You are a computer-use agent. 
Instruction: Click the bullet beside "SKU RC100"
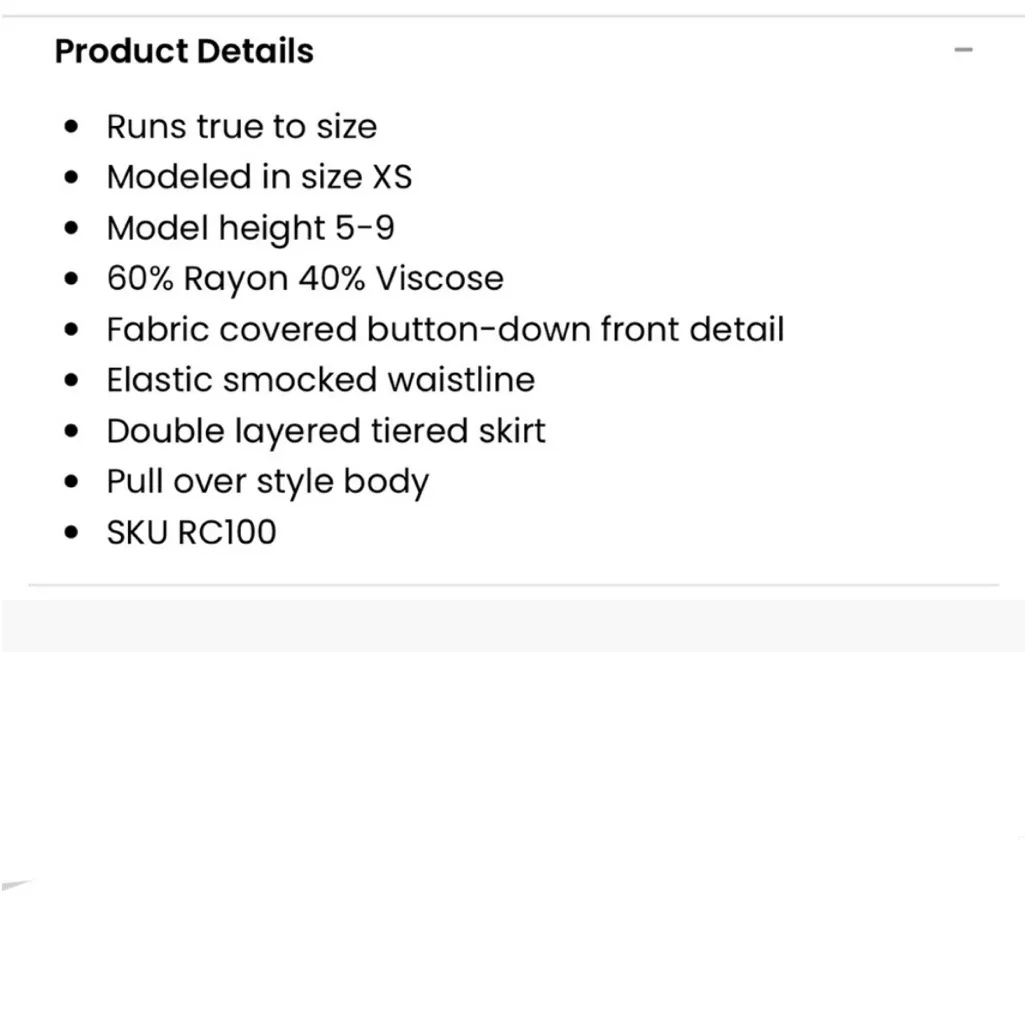(71, 532)
